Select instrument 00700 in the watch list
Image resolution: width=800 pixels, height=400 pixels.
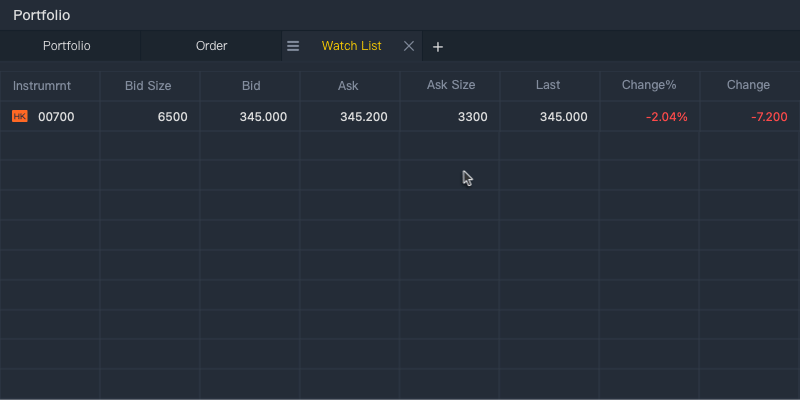pos(56,117)
